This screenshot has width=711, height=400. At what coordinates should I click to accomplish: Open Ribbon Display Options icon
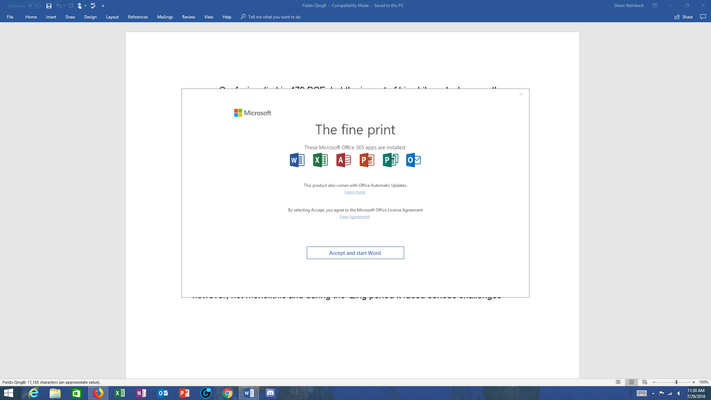pyautogui.click(x=655, y=5)
